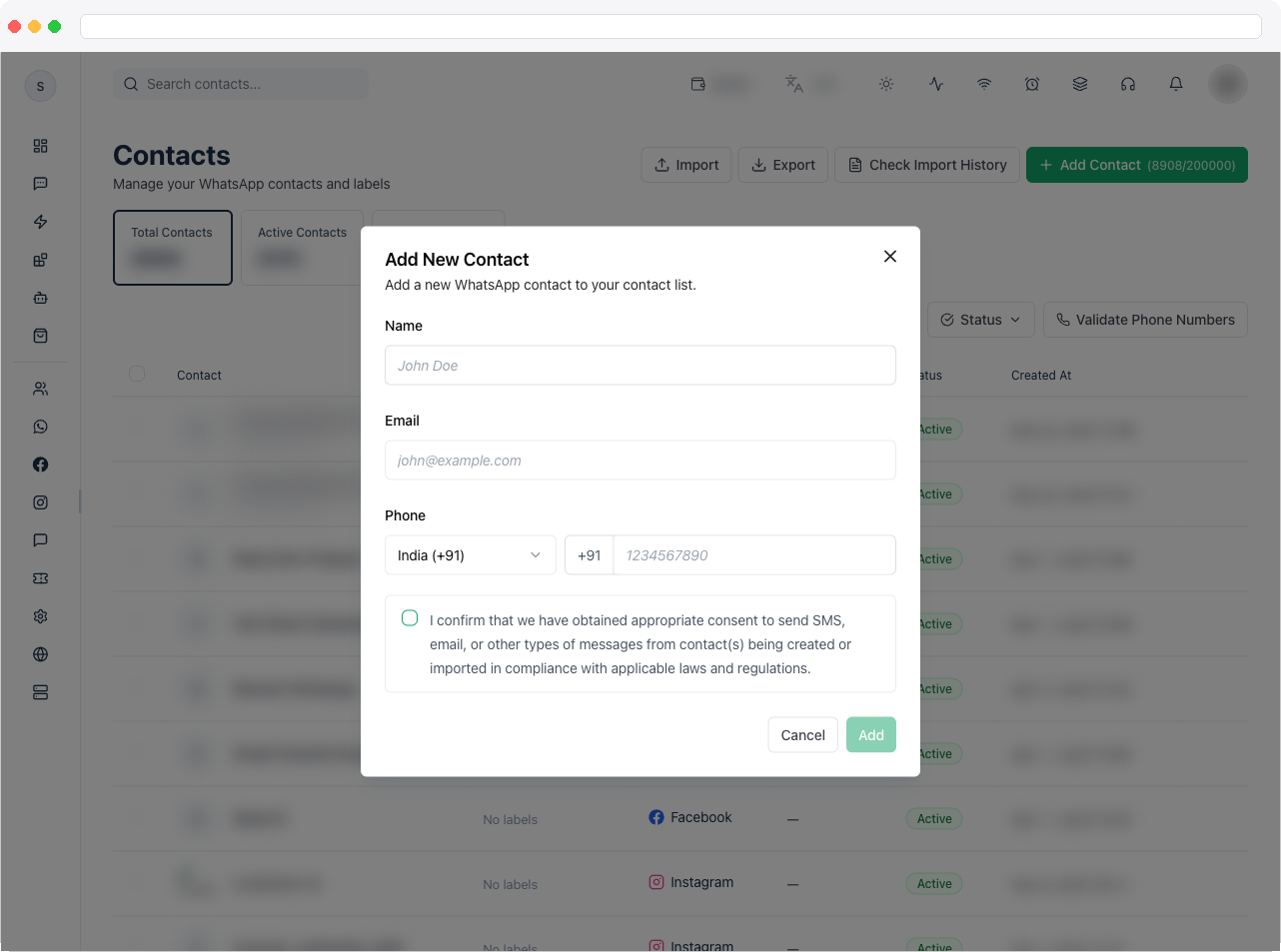This screenshot has height=952, width=1281.
Task: Click the headset support icon
Action: [x=1128, y=84]
